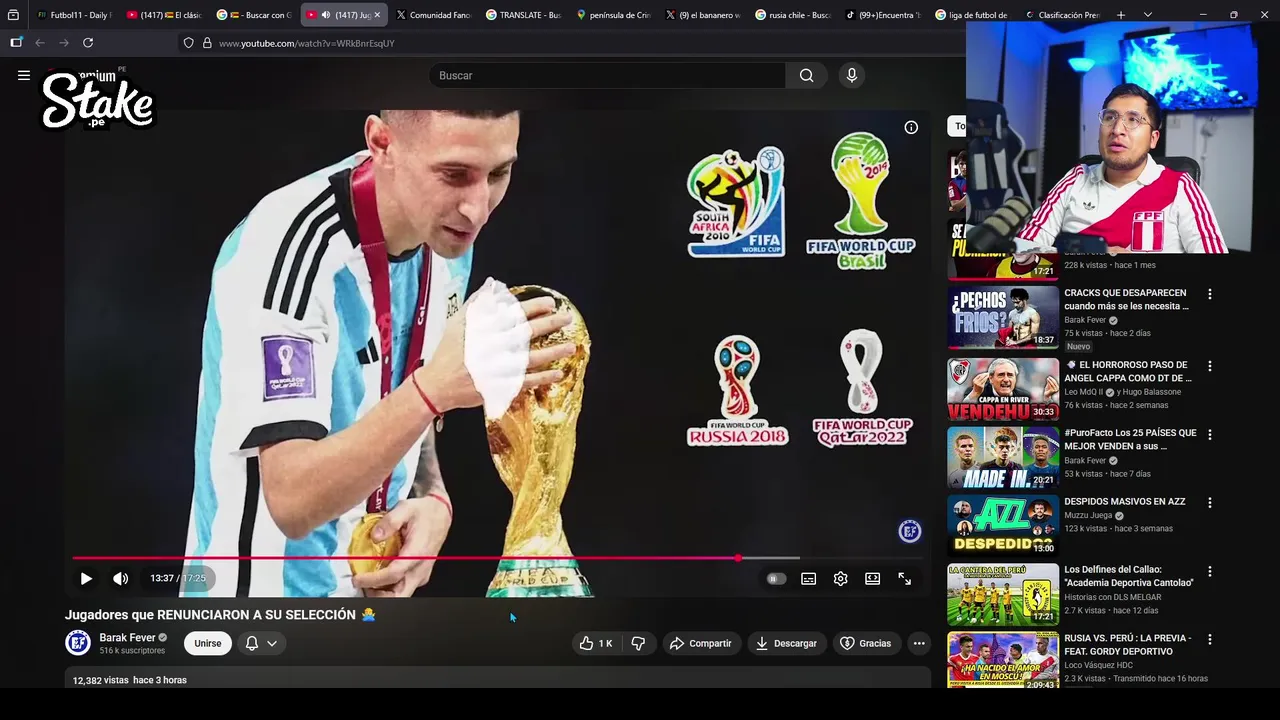Switch to the península de Crimea maps tab
Screen dimensions: 1280x720
pyautogui.click(x=613, y=15)
